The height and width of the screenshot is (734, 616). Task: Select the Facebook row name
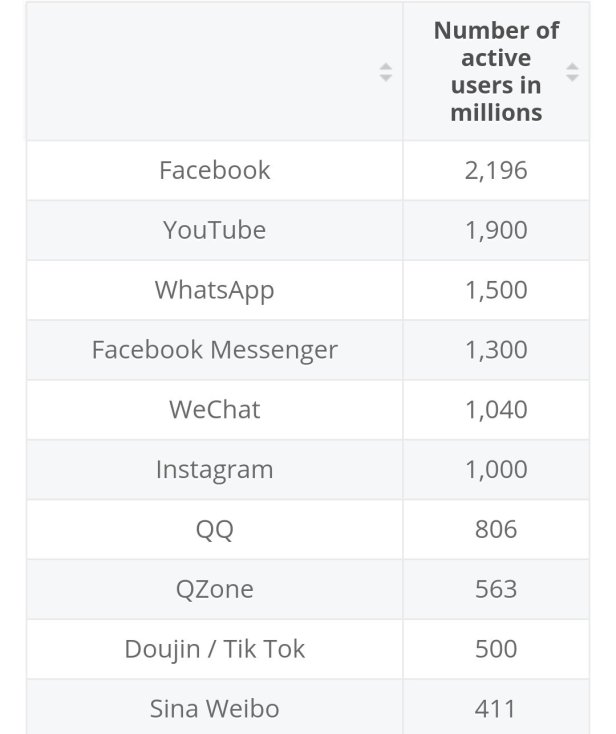coord(214,170)
